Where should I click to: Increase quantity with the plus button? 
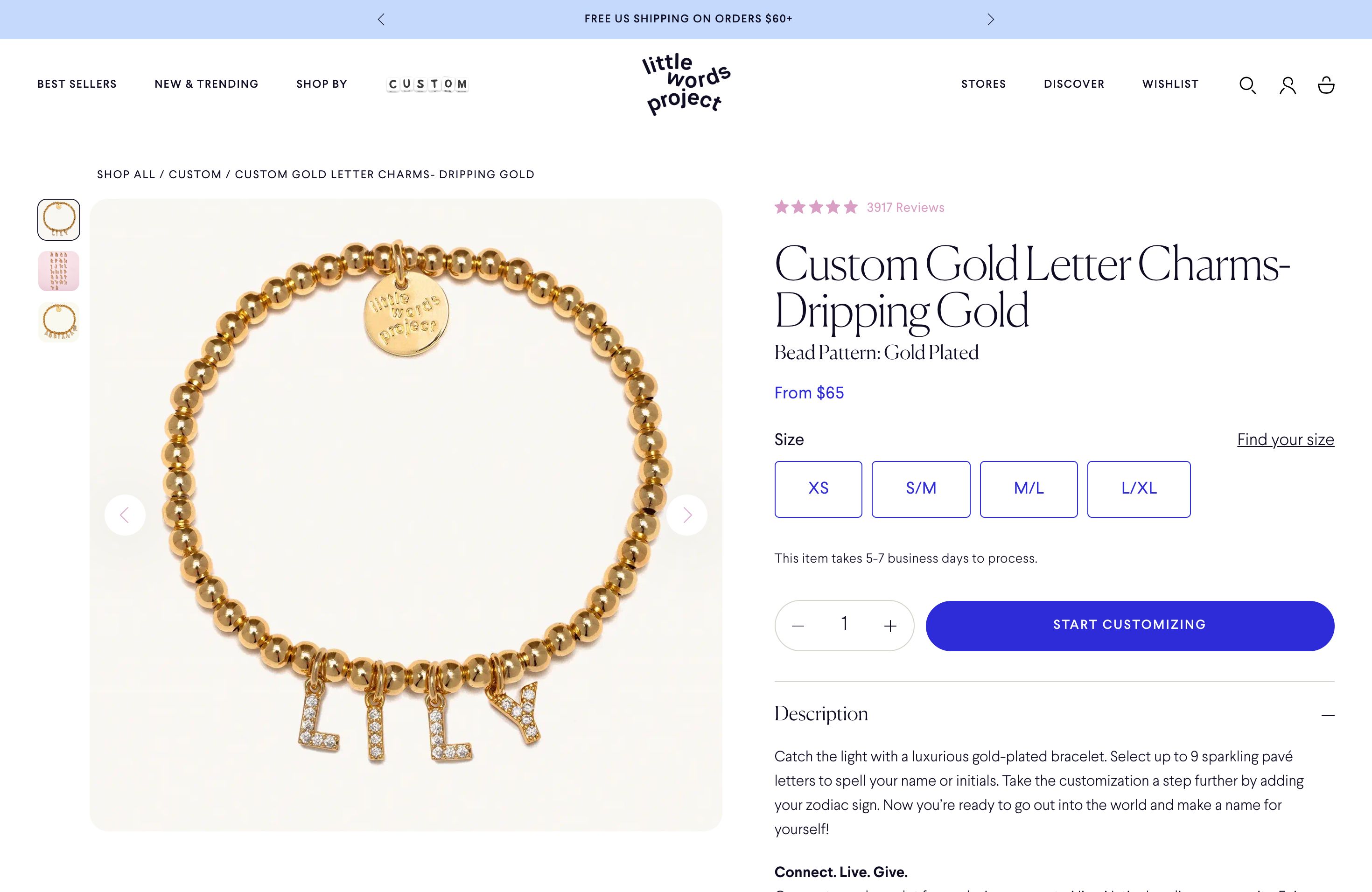coord(890,626)
